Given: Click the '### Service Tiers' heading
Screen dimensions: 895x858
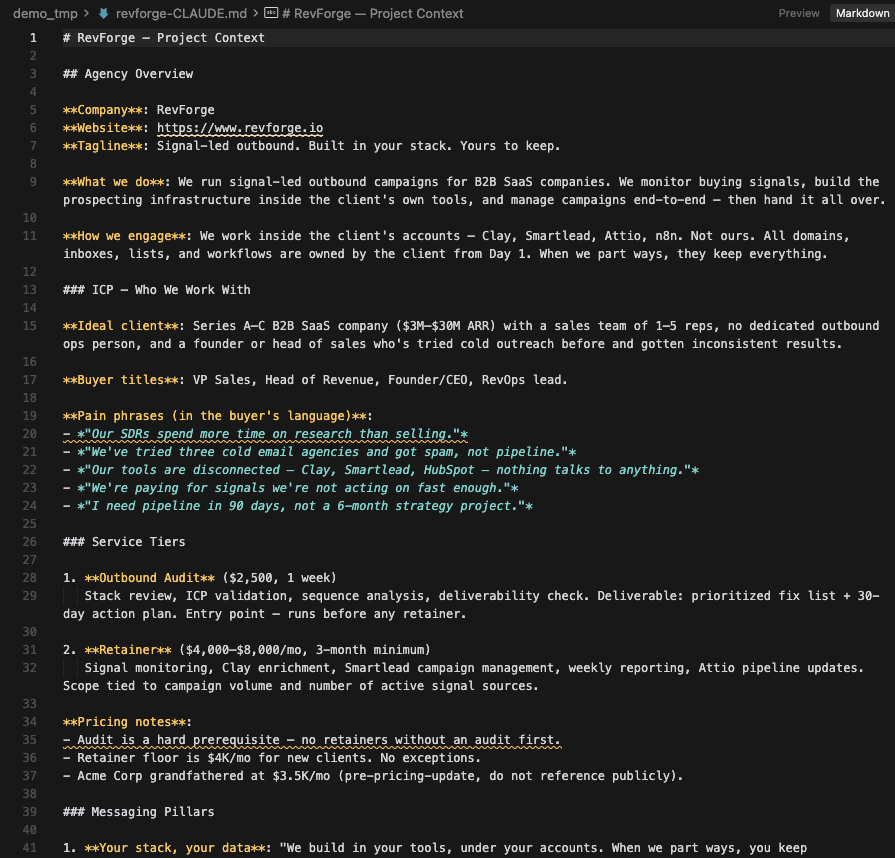Looking at the screenshot, I should pos(124,542).
